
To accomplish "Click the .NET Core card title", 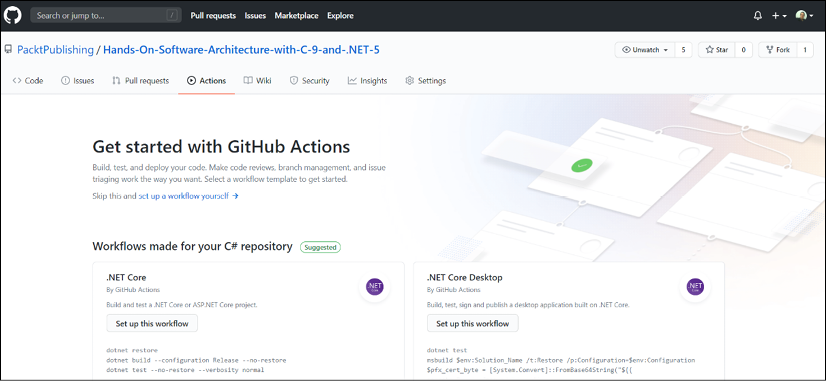I will point(126,277).
